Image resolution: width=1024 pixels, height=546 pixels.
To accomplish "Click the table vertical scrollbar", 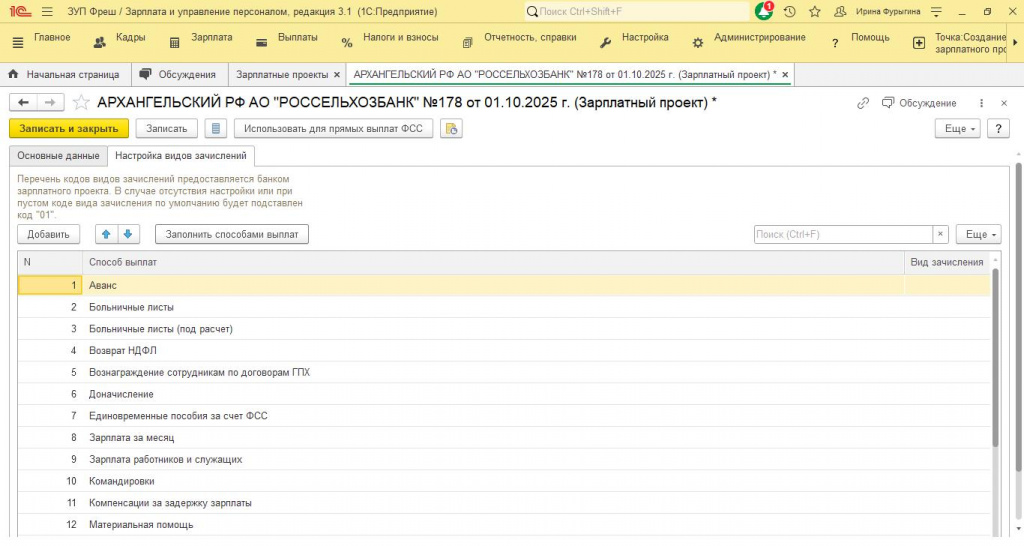I will click(x=996, y=356).
